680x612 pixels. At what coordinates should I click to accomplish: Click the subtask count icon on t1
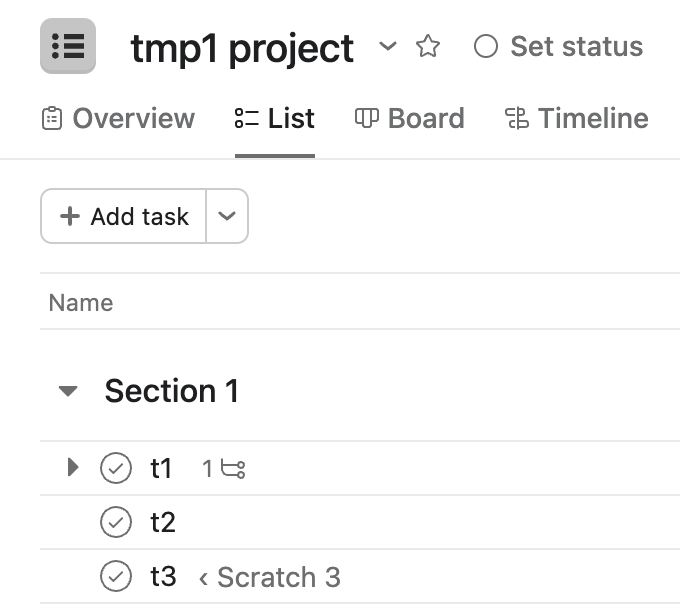[233, 468]
